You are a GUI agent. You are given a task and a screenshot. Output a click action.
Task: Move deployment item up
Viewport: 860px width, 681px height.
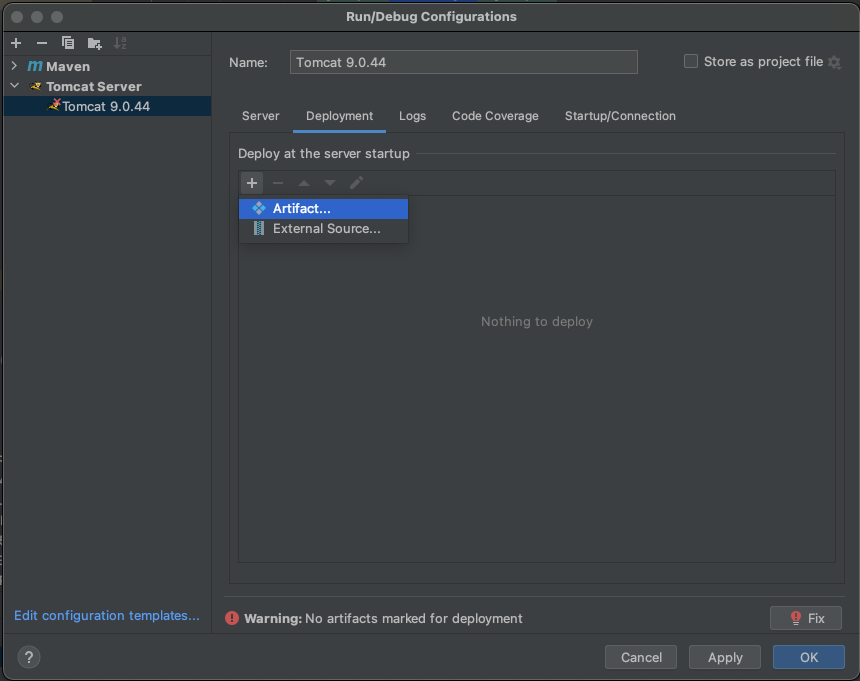(x=304, y=183)
